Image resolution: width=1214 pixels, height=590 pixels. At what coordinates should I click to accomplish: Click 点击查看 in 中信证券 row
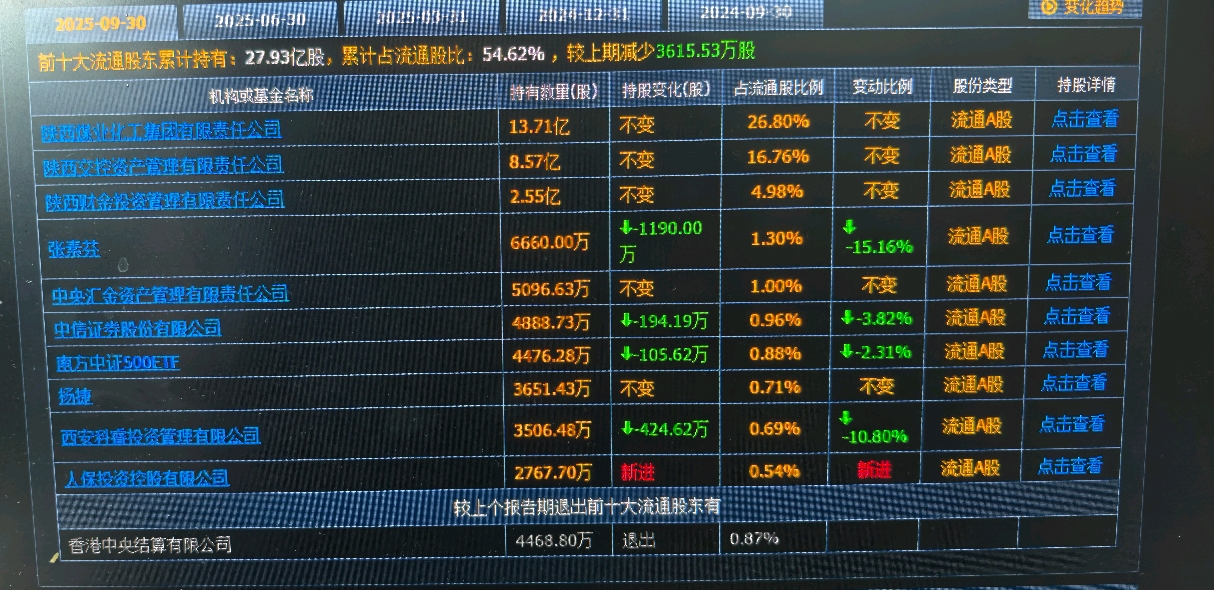click(1077, 316)
